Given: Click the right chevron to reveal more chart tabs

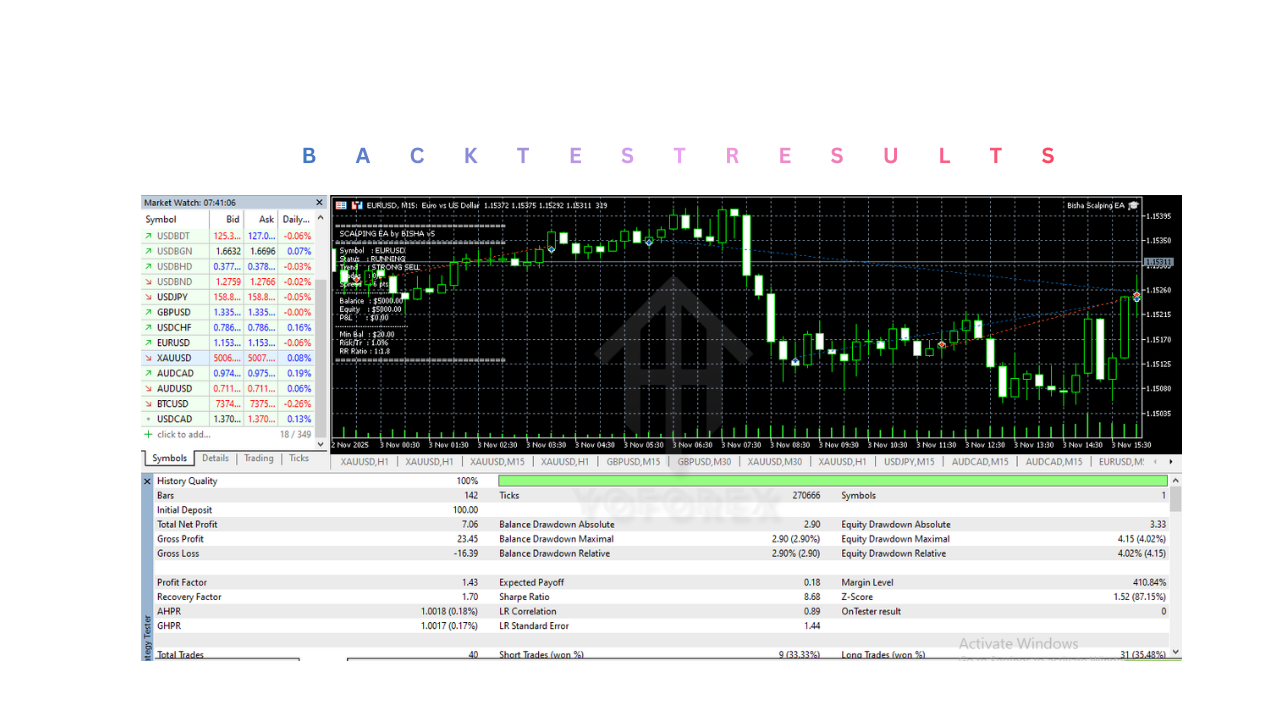Looking at the screenshot, I should pos(1171,461).
